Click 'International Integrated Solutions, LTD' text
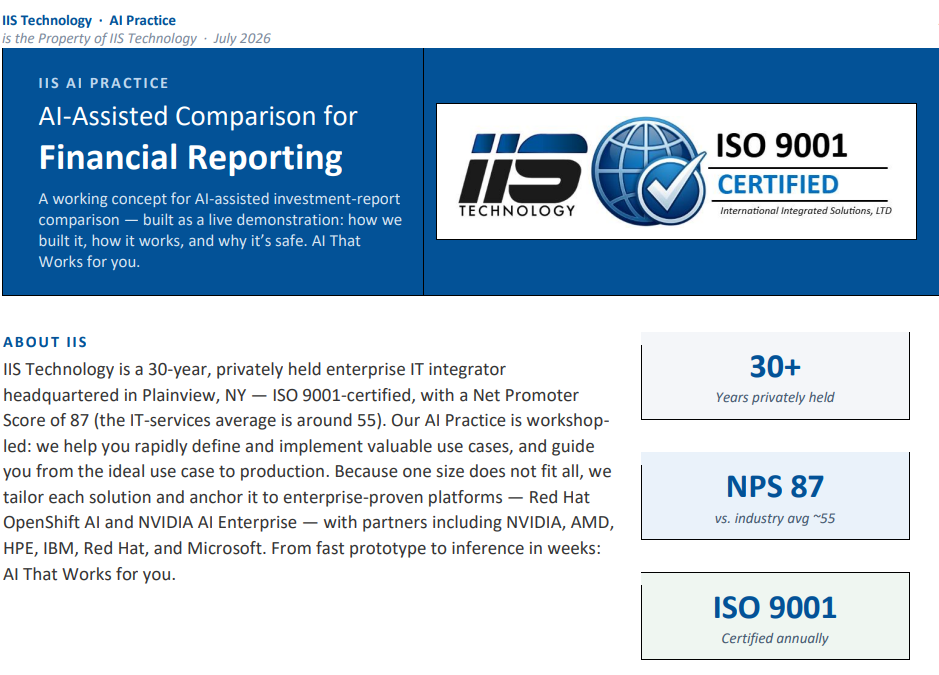The height and width of the screenshot is (675, 939). [805, 211]
